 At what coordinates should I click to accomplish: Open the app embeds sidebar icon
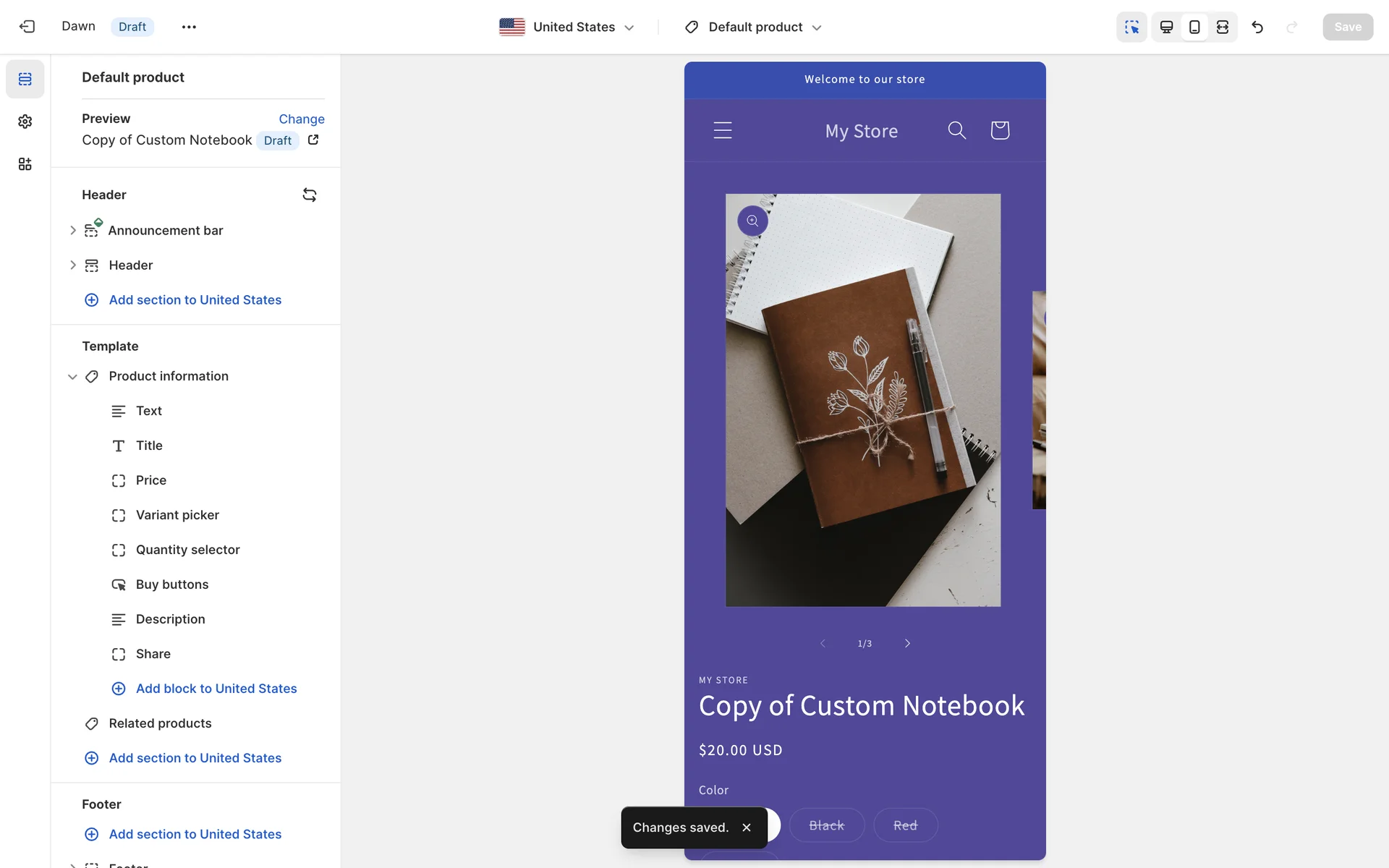point(25,164)
